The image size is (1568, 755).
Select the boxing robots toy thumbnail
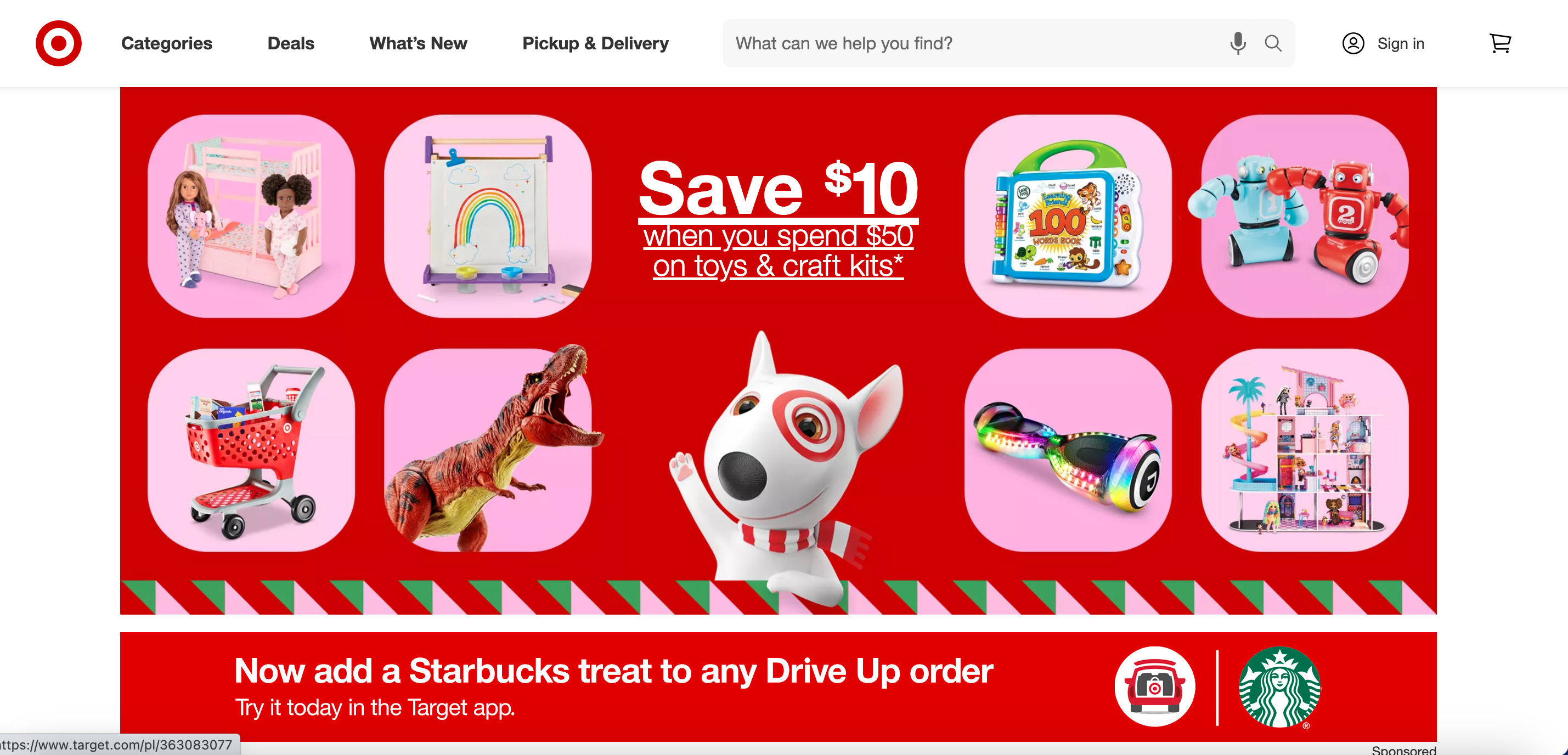click(1305, 216)
